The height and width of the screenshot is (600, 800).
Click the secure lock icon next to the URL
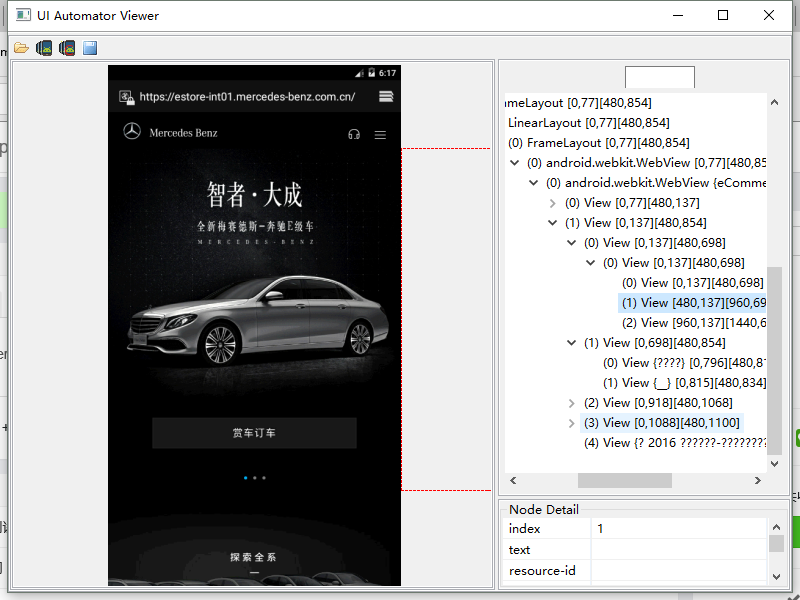point(127,97)
